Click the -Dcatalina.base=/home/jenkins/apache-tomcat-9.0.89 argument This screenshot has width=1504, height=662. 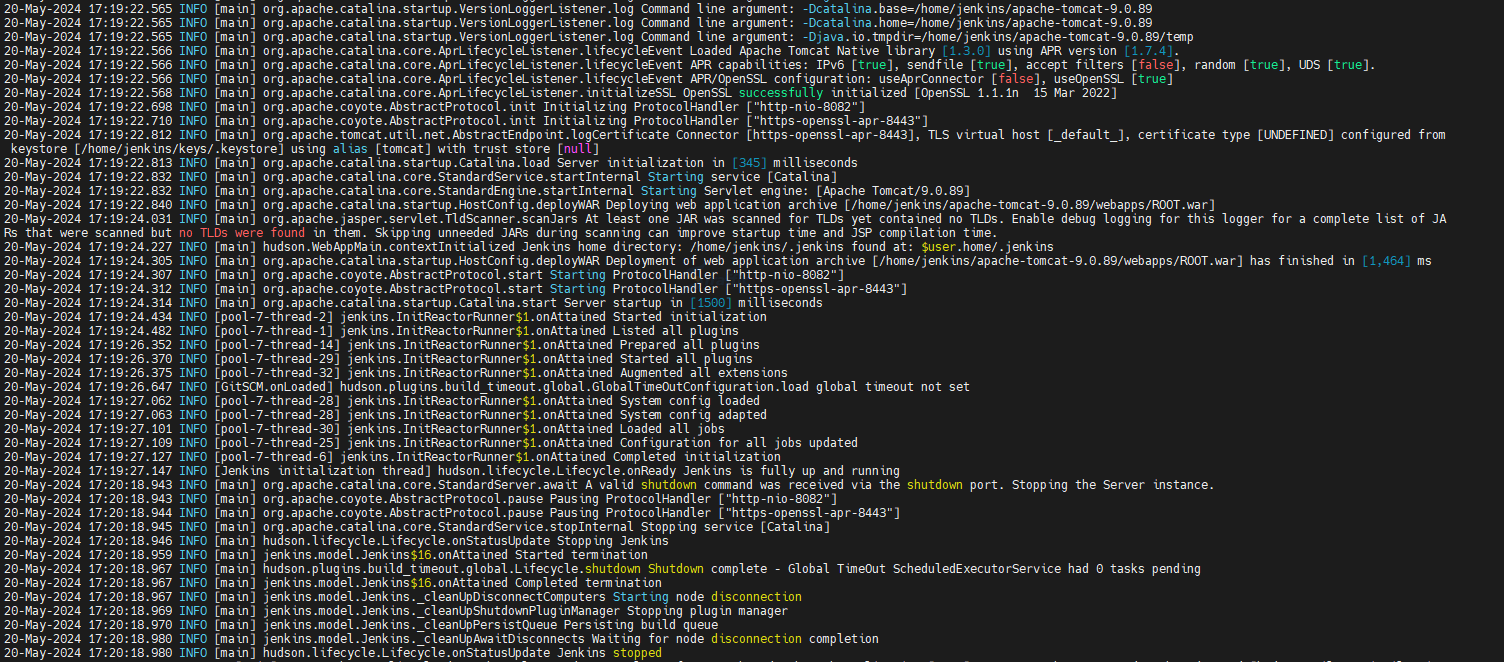[977, 8]
